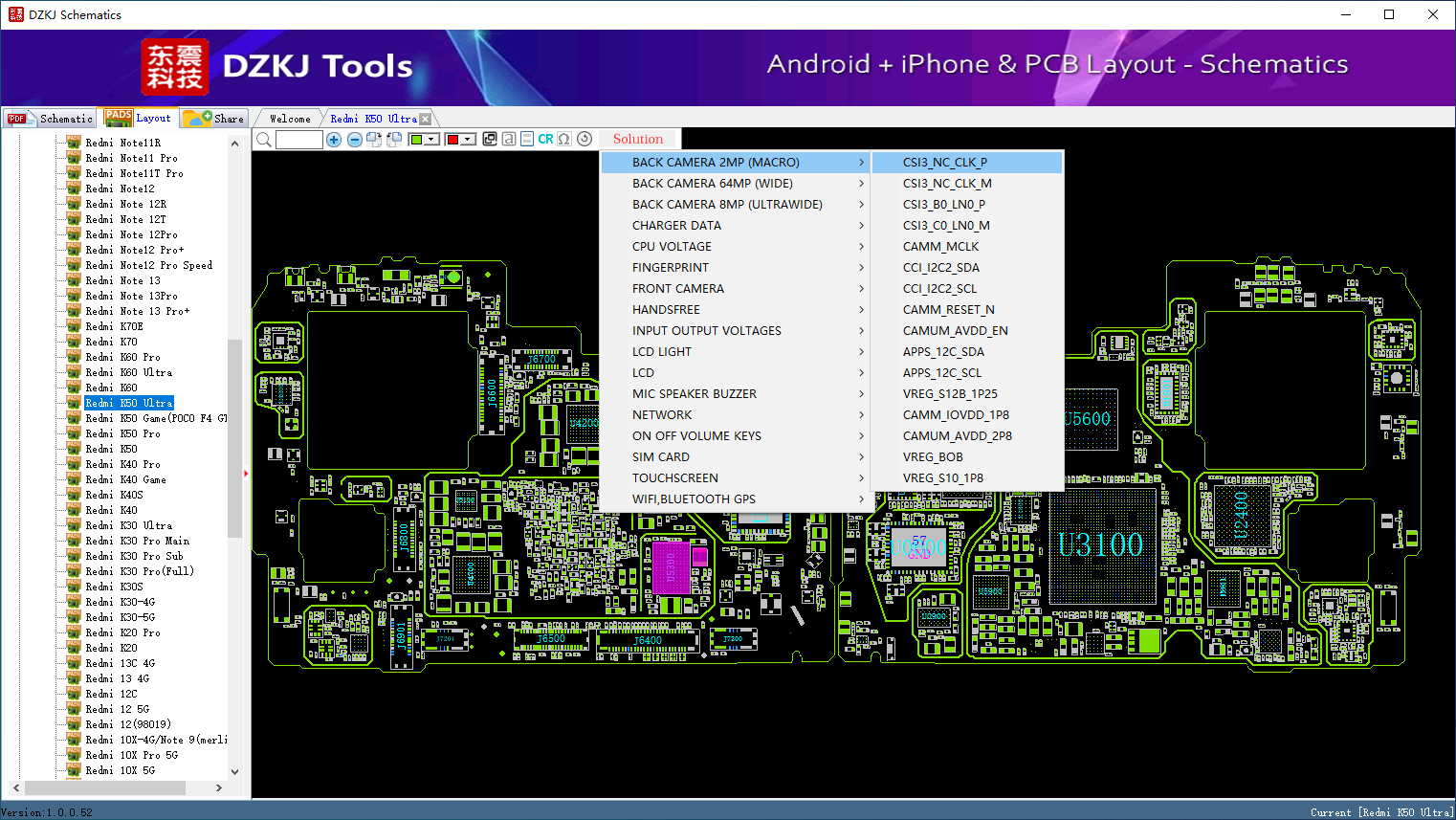Image resolution: width=1456 pixels, height=820 pixels.
Task: Click the circular refresh arrow icon
Action: point(585,139)
